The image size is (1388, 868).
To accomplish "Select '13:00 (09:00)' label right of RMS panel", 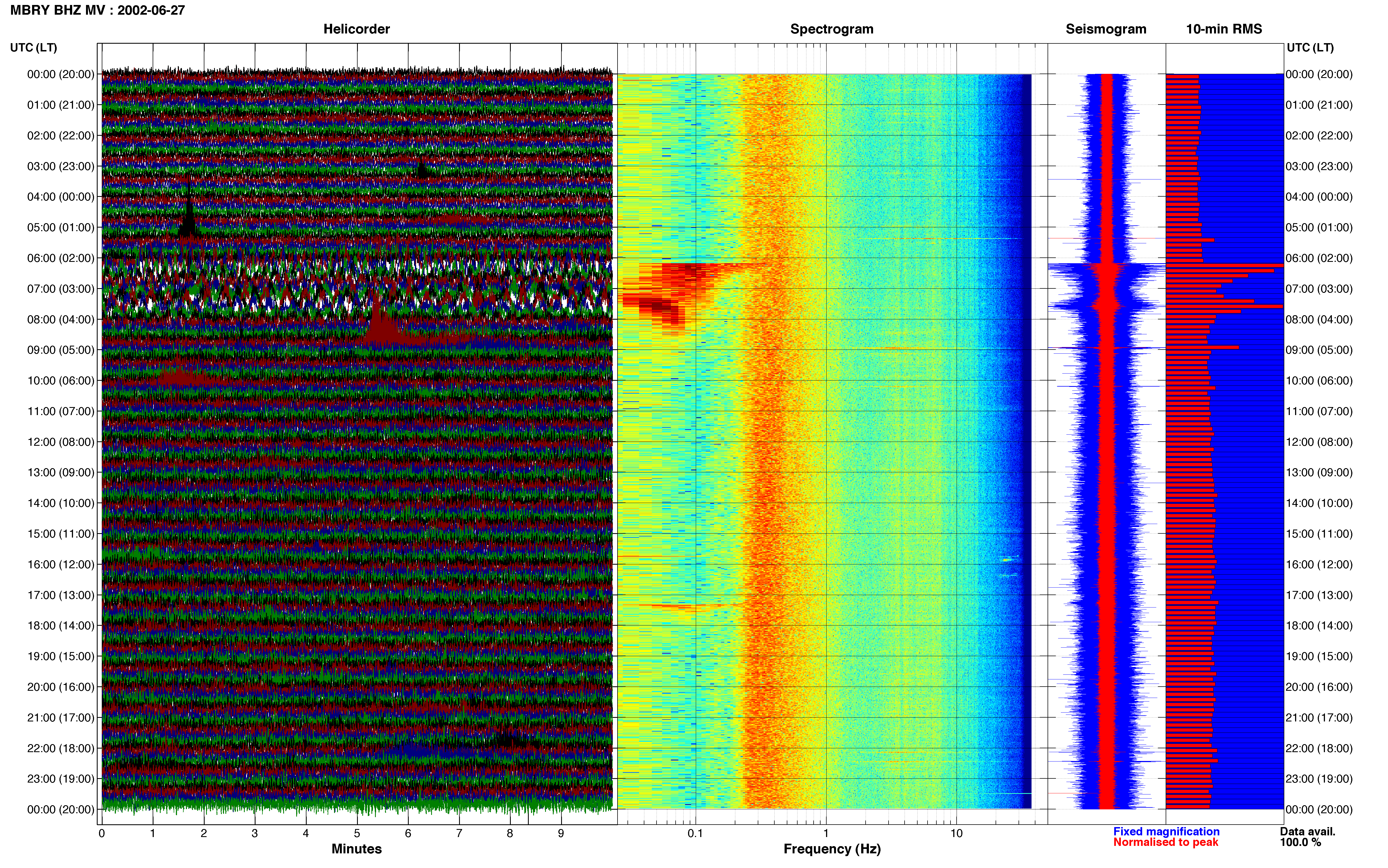I will (x=1319, y=473).
